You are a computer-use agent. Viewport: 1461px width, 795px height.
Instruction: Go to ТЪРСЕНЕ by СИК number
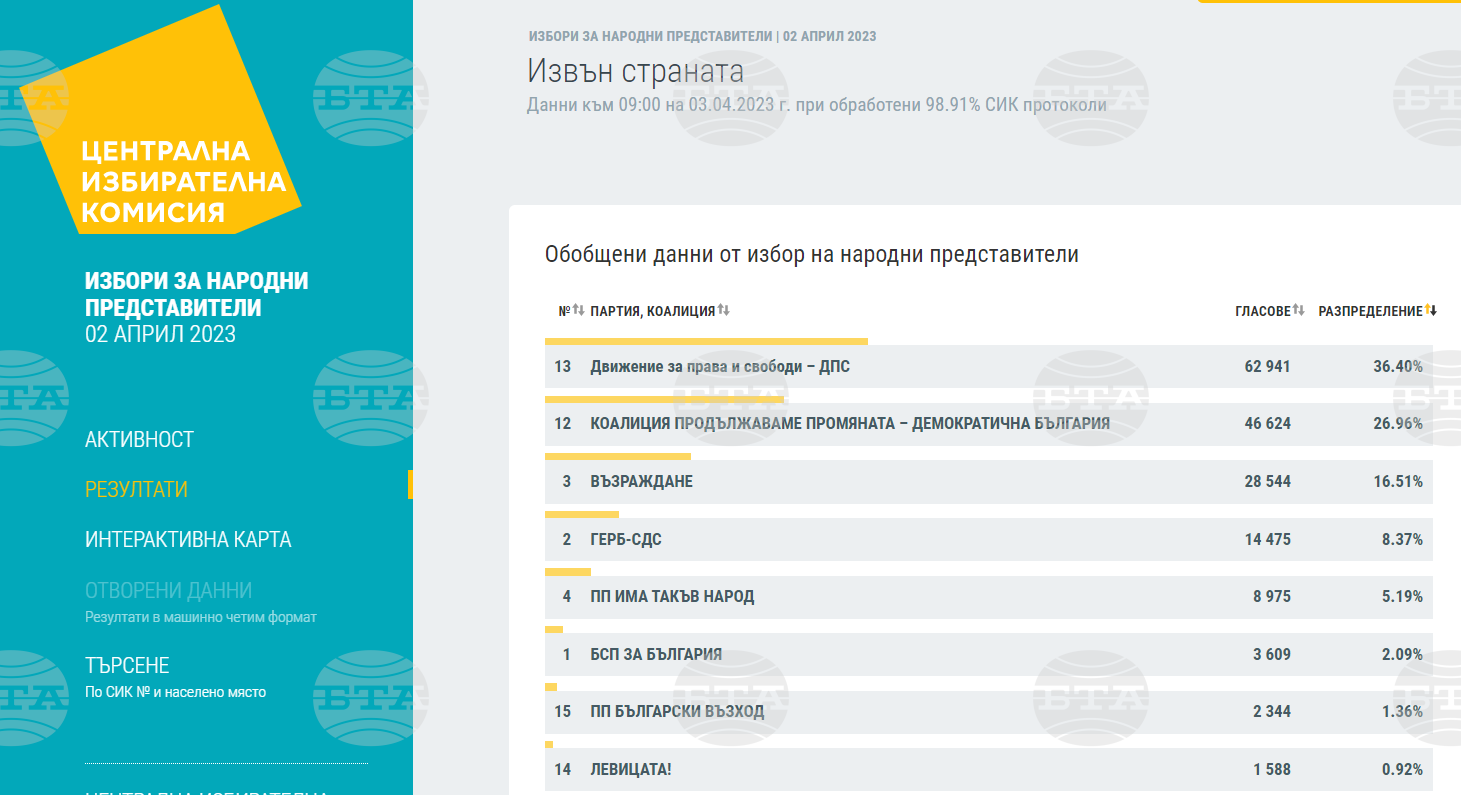point(127,666)
